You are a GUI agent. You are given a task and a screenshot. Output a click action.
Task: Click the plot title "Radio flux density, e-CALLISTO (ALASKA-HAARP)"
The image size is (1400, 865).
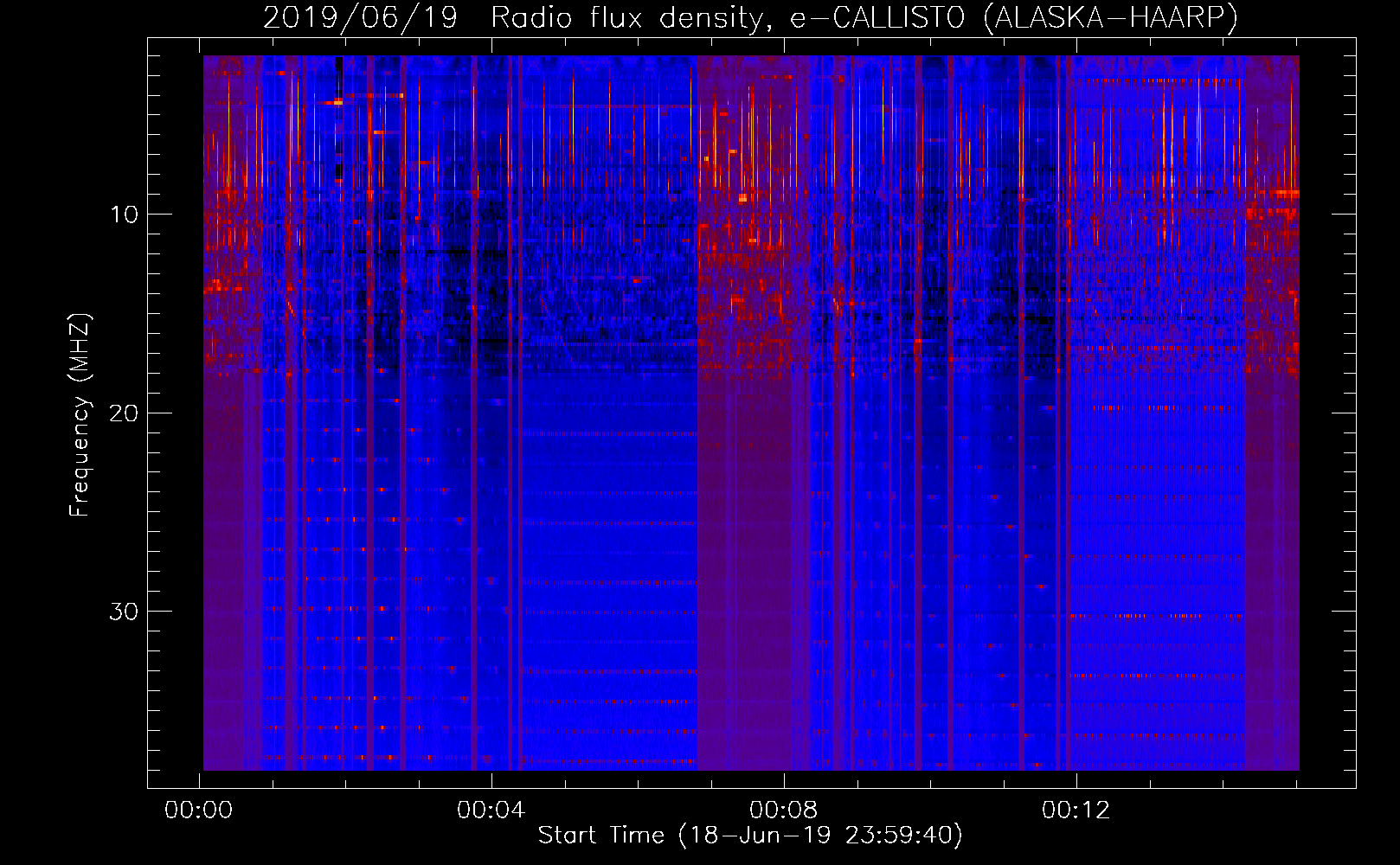click(x=864, y=17)
